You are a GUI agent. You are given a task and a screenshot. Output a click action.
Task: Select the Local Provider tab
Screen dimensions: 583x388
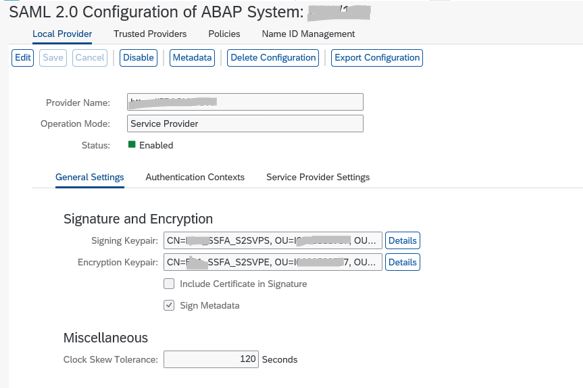pos(62,34)
